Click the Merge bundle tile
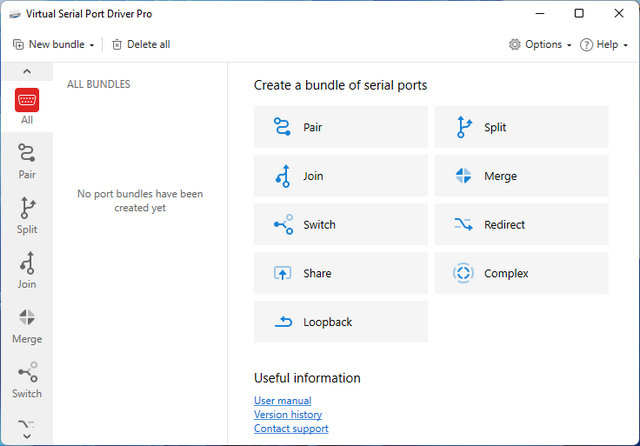The height and width of the screenshot is (446, 640). [x=521, y=176]
